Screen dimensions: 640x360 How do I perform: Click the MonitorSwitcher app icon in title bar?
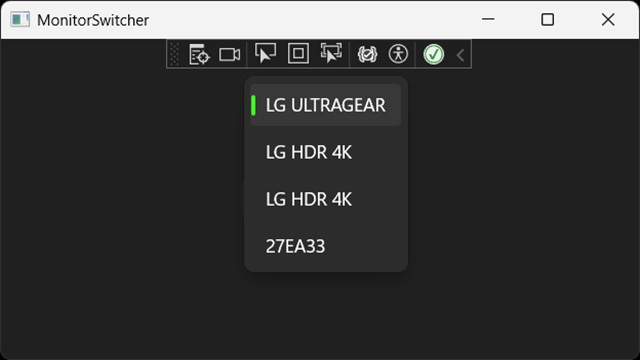point(20,20)
